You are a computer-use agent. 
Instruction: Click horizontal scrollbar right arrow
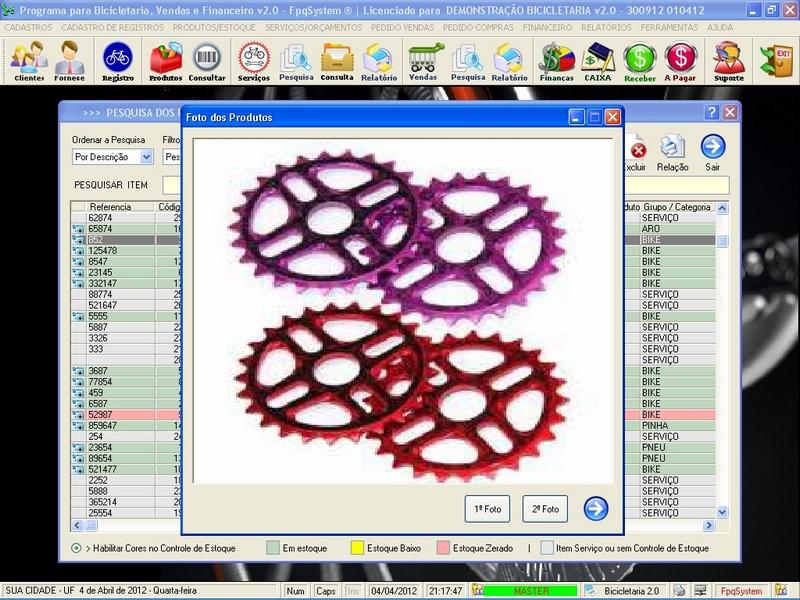coord(709,525)
